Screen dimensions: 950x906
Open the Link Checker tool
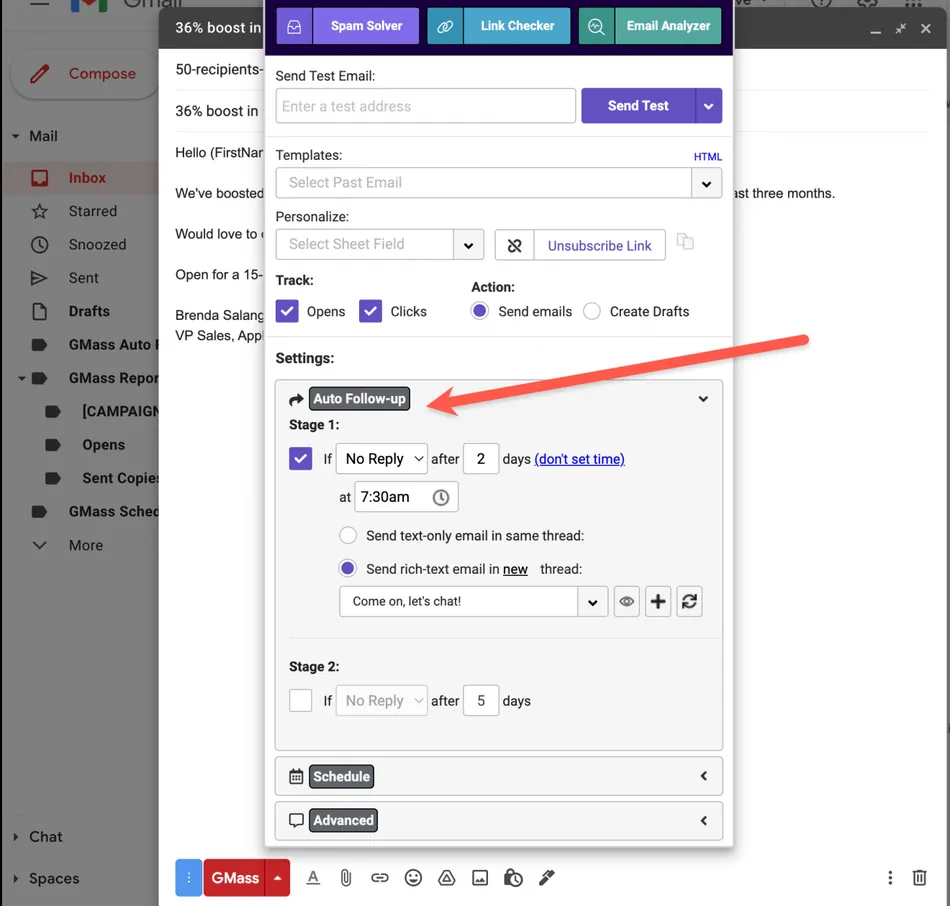point(517,26)
